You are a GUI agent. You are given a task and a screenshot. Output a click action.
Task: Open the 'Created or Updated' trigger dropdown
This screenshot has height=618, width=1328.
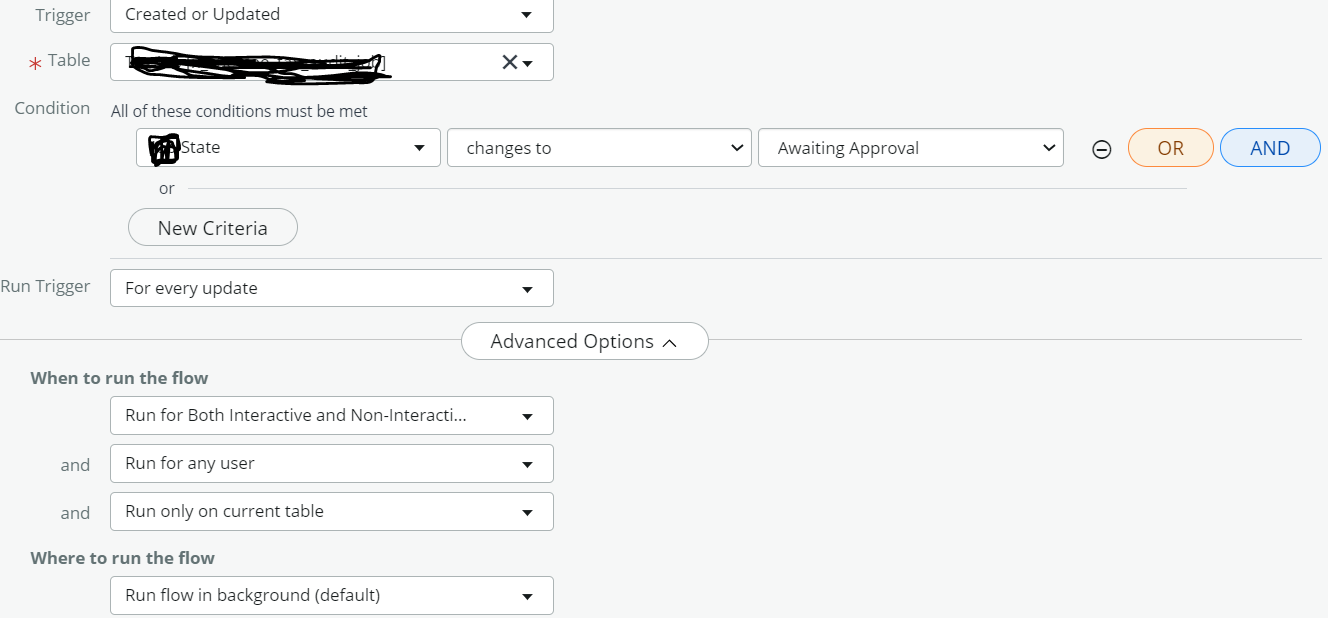[x=330, y=16]
